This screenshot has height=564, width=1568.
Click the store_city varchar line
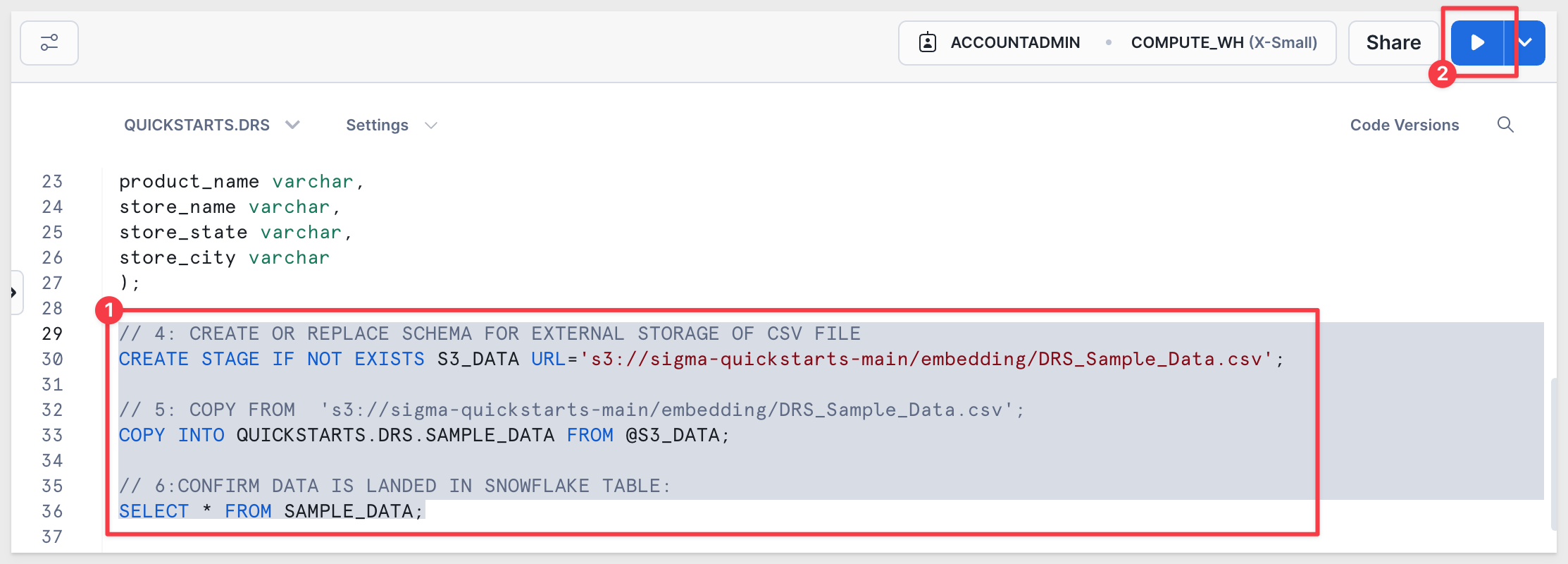pyautogui.click(x=224, y=257)
